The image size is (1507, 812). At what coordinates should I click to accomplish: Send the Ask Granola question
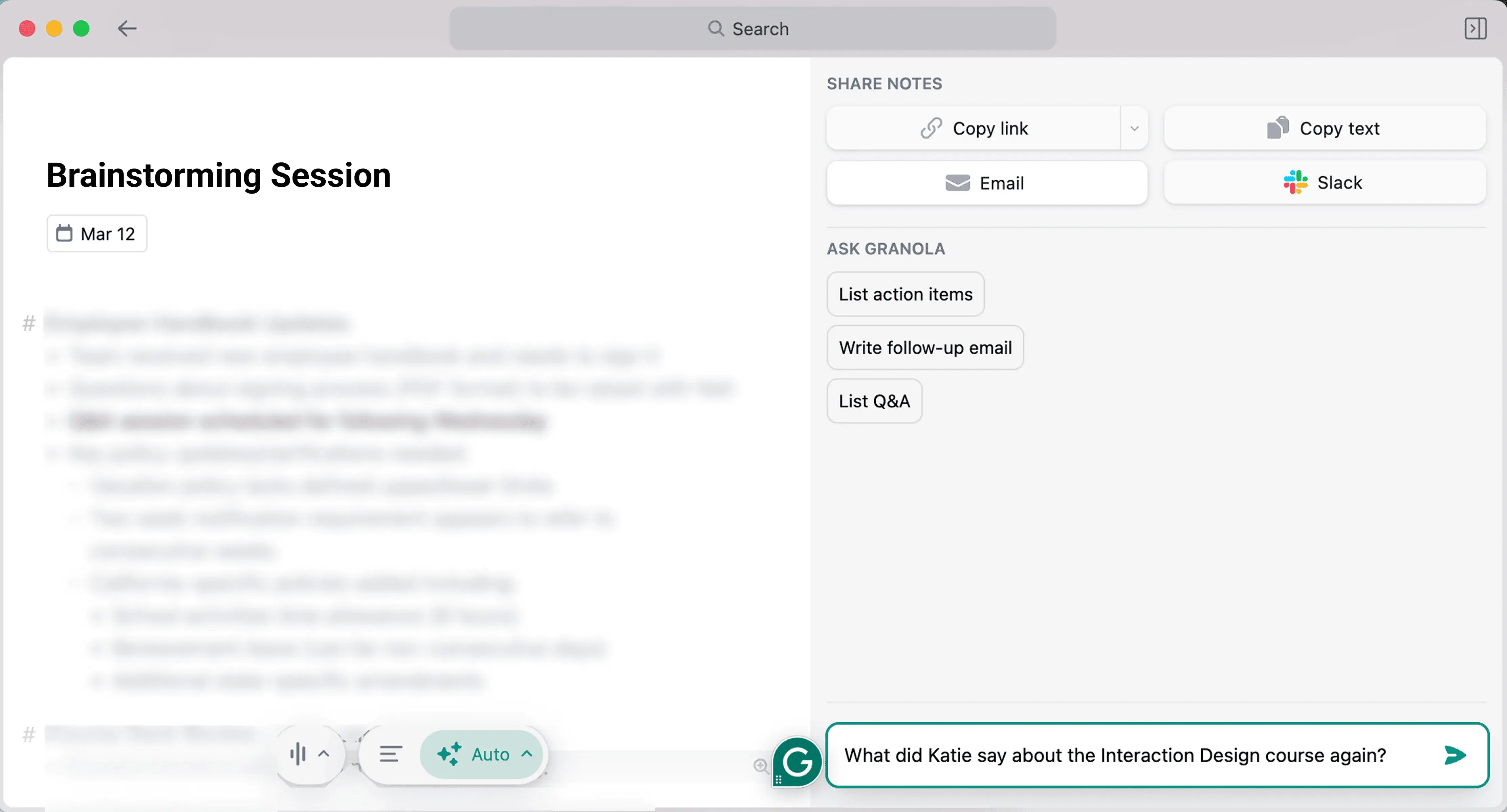click(1454, 755)
